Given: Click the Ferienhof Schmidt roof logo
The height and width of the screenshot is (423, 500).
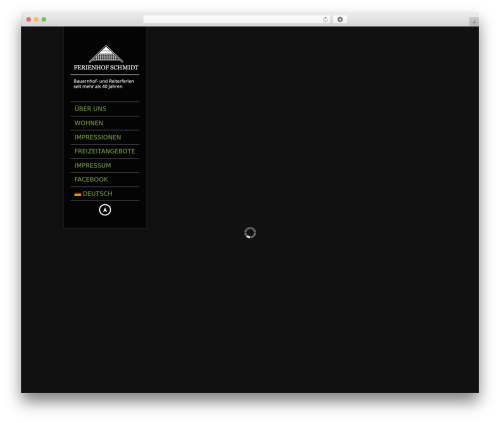Looking at the screenshot, I should click(106, 54).
